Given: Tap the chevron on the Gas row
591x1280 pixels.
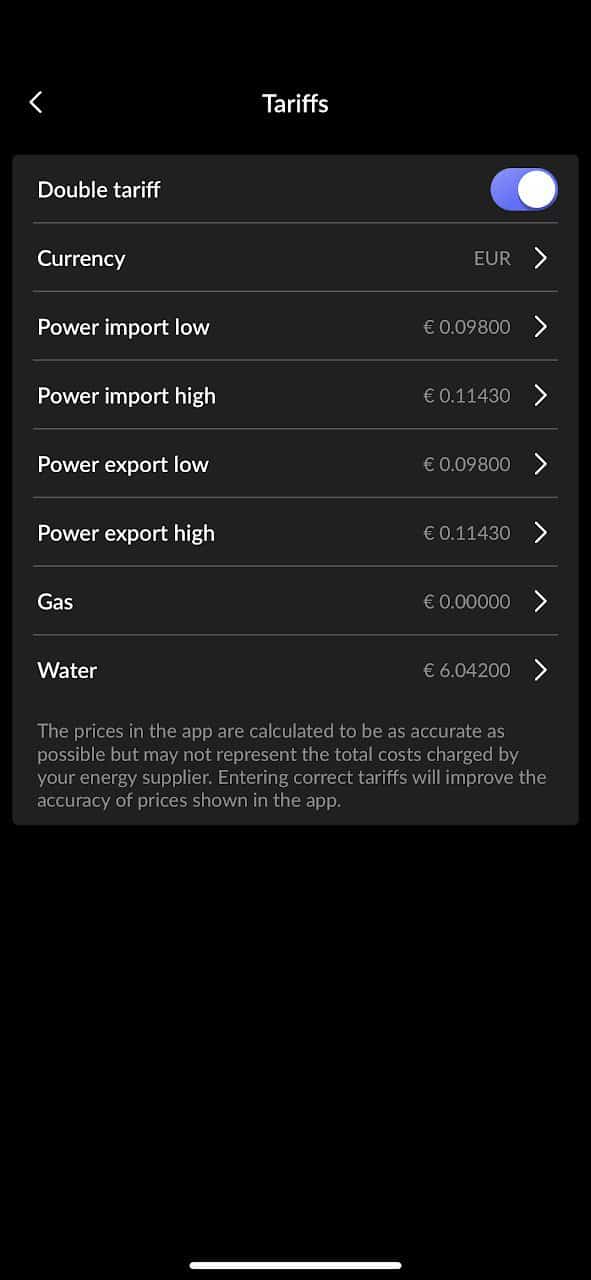Looking at the screenshot, I should click(x=540, y=601).
